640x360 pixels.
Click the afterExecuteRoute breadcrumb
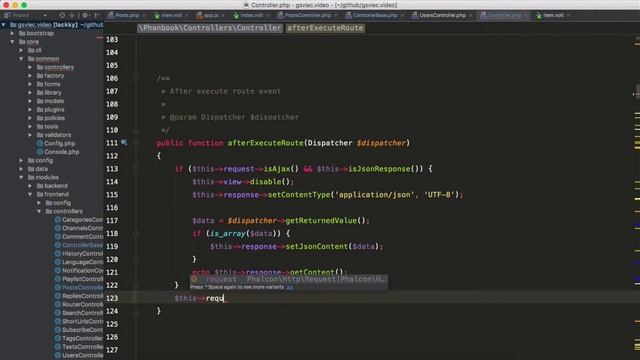pyautogui.click(x=325, y=28)
